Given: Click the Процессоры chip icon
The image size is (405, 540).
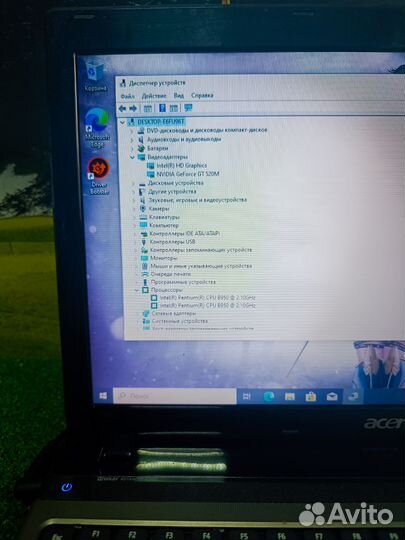Looking at the screenshot, I should 145,290.
